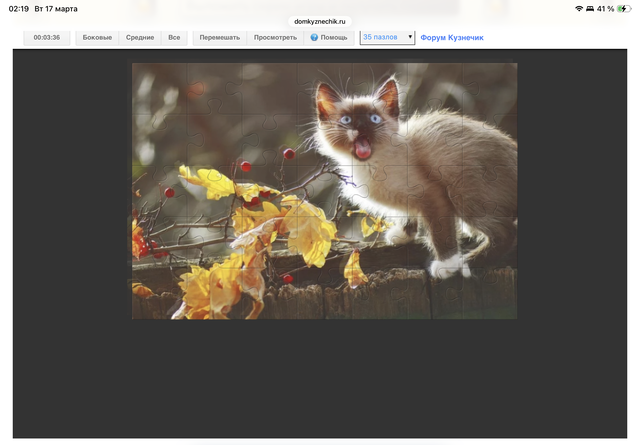Tap the 02:19 clock in status bar
Viewport: 640px width, 445px height.
(x=18, y=8)
